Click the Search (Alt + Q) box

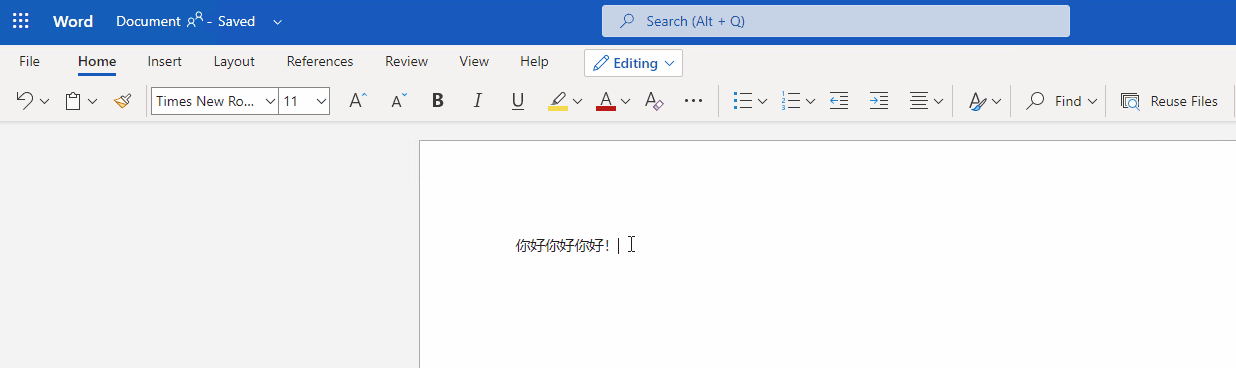pyautogui.click(x=836, y=21)
